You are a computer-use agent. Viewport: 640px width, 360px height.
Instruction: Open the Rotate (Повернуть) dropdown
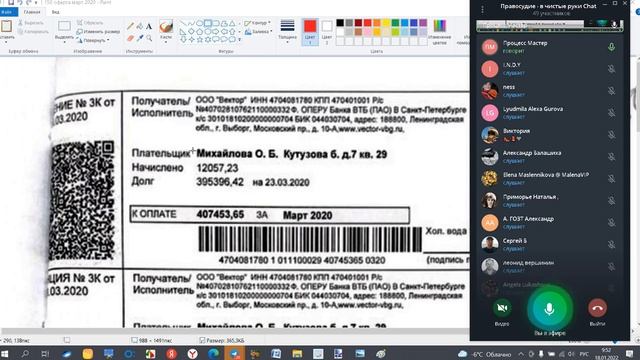pos(93,40)
